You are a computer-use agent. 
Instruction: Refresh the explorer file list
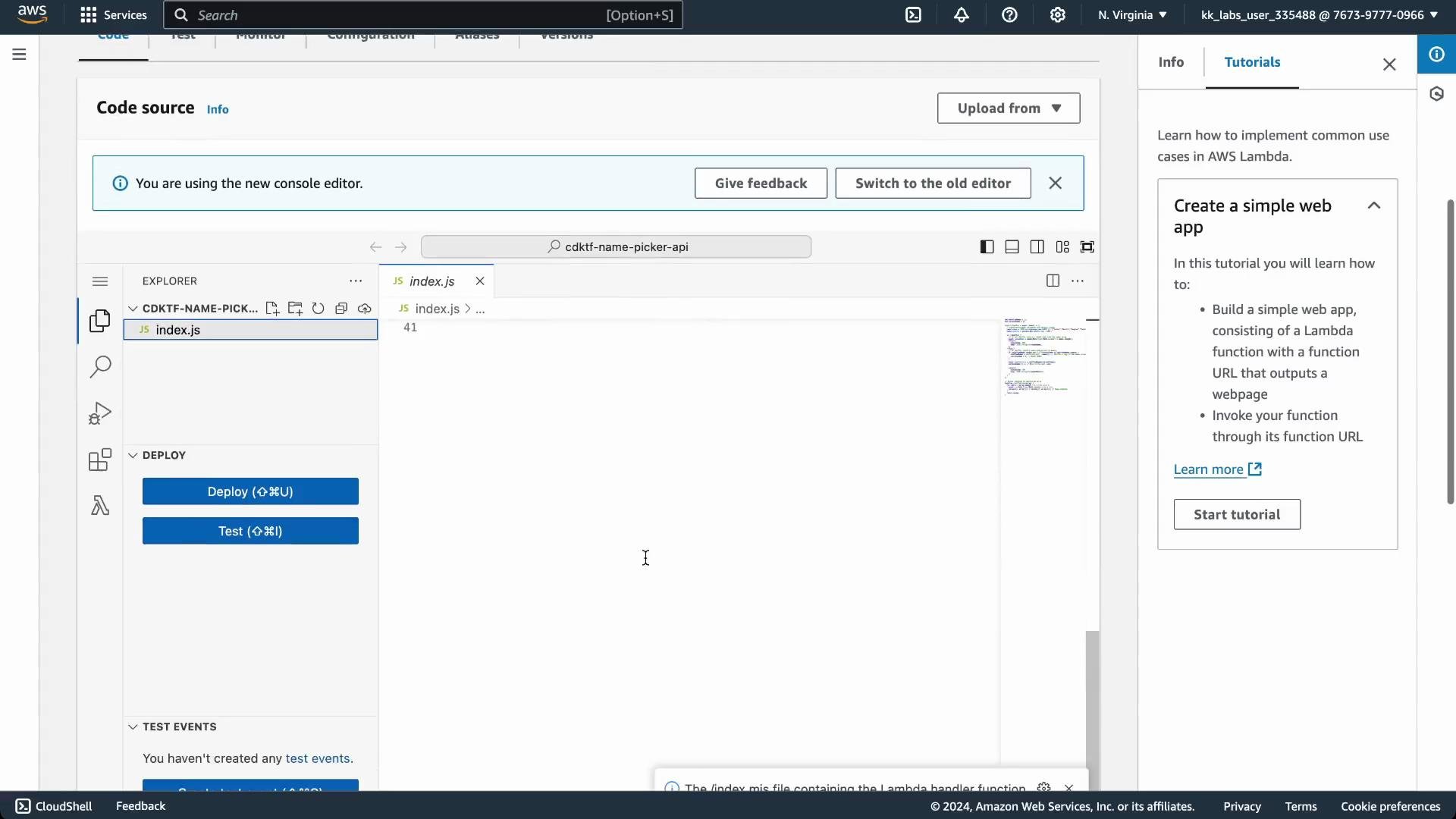[318, 309]
